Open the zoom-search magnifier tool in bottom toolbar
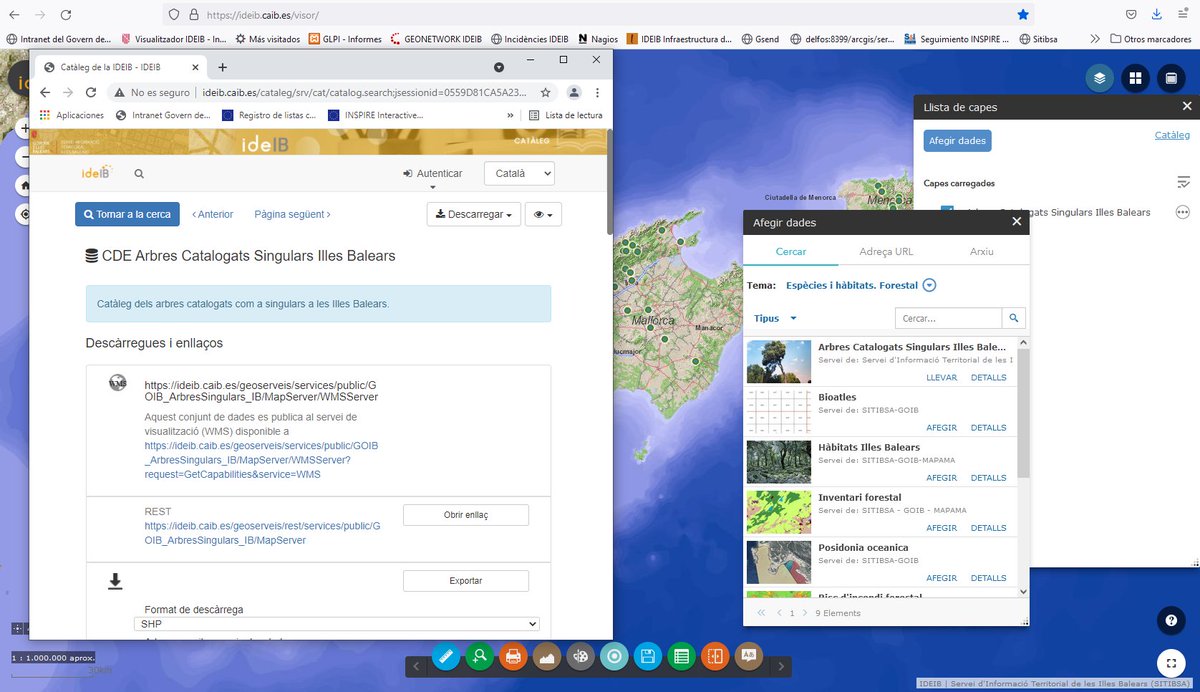Viewport: 1200px width, 692px height. coord(480,657)
